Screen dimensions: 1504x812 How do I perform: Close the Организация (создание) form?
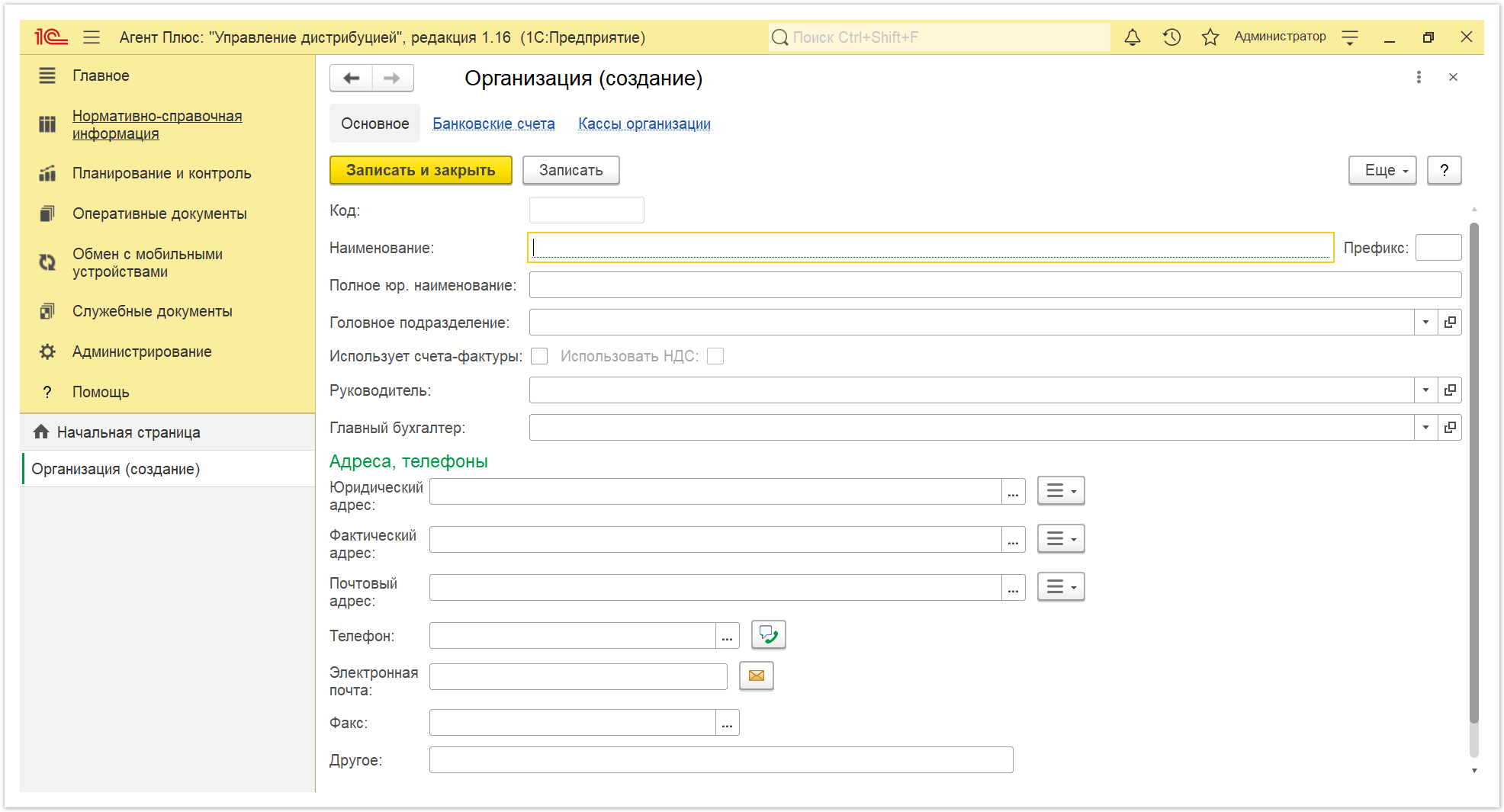1453,77
